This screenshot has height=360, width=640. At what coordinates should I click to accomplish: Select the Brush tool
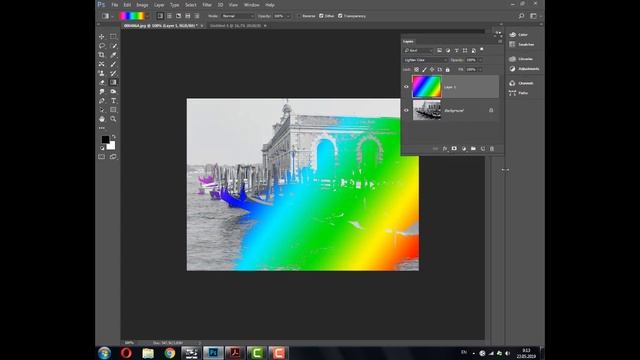[113, 64]
